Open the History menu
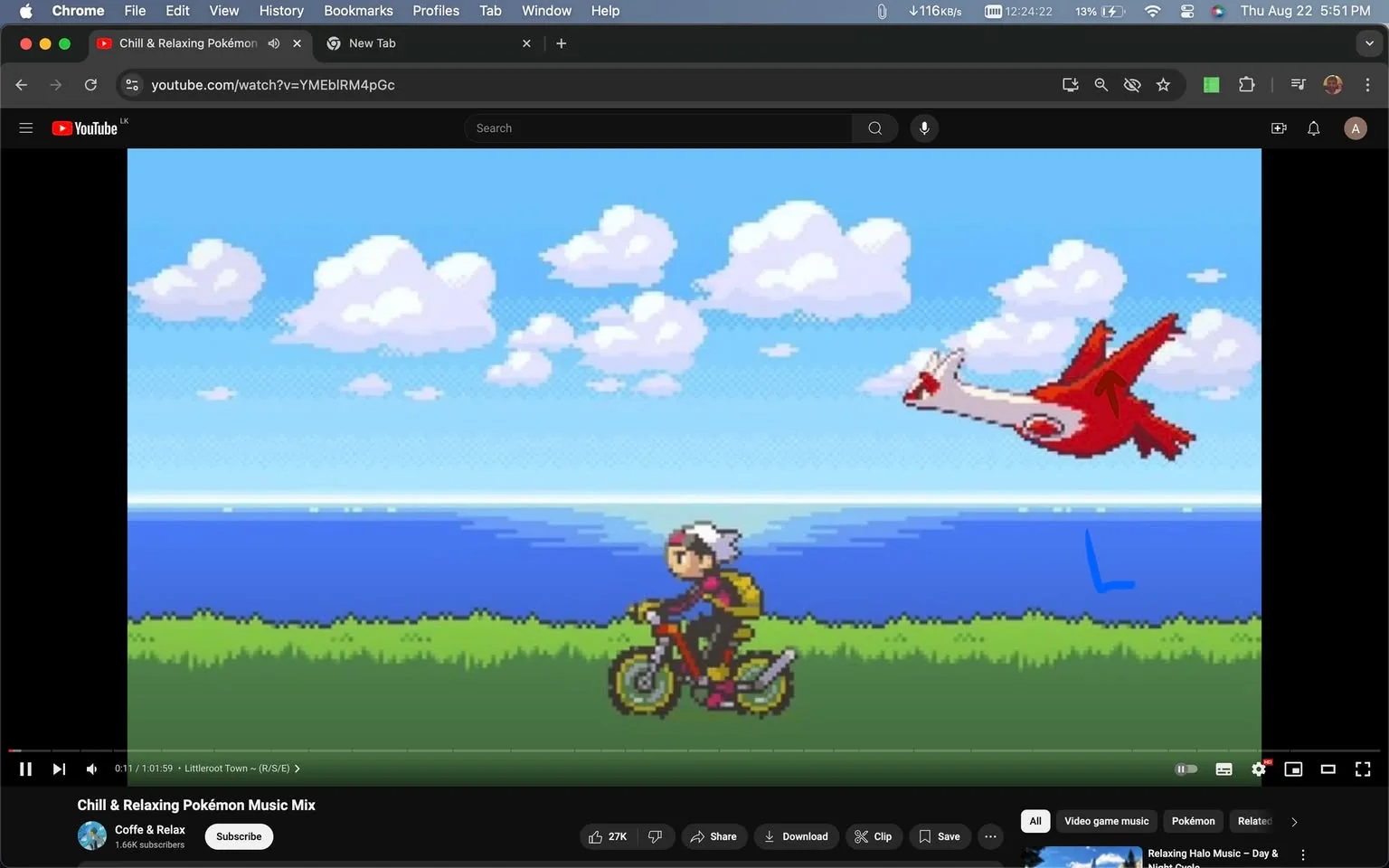Screen dimensions: 1389x868 [281, 11]
